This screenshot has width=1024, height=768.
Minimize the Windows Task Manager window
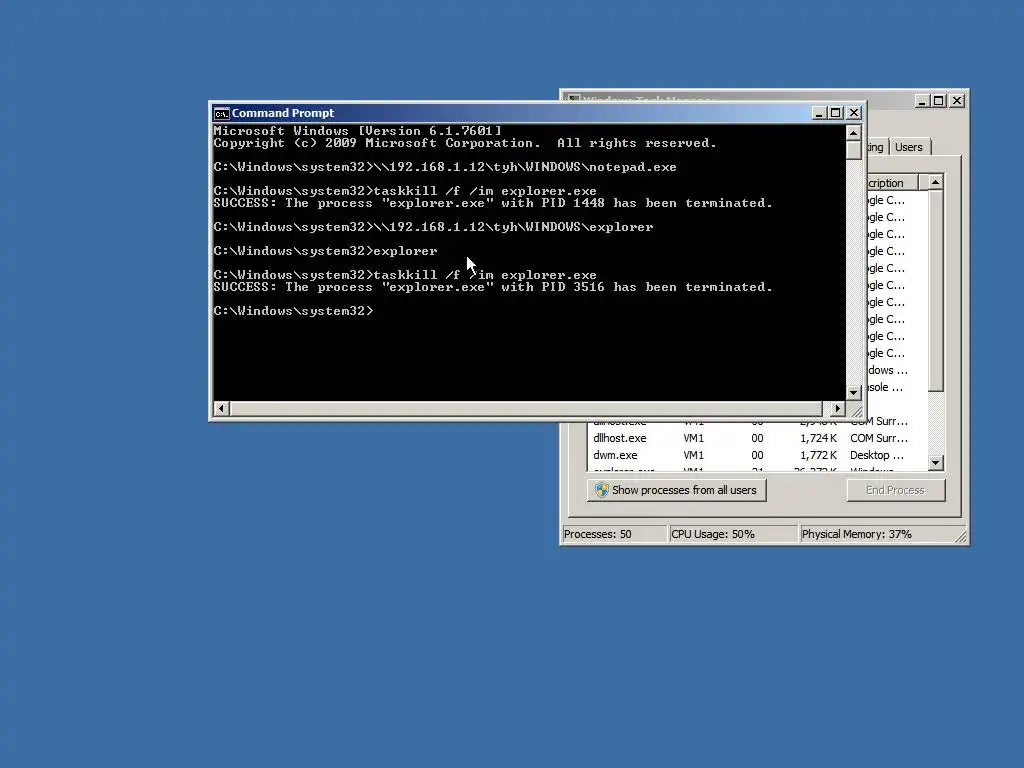click(x=922, y=101)
